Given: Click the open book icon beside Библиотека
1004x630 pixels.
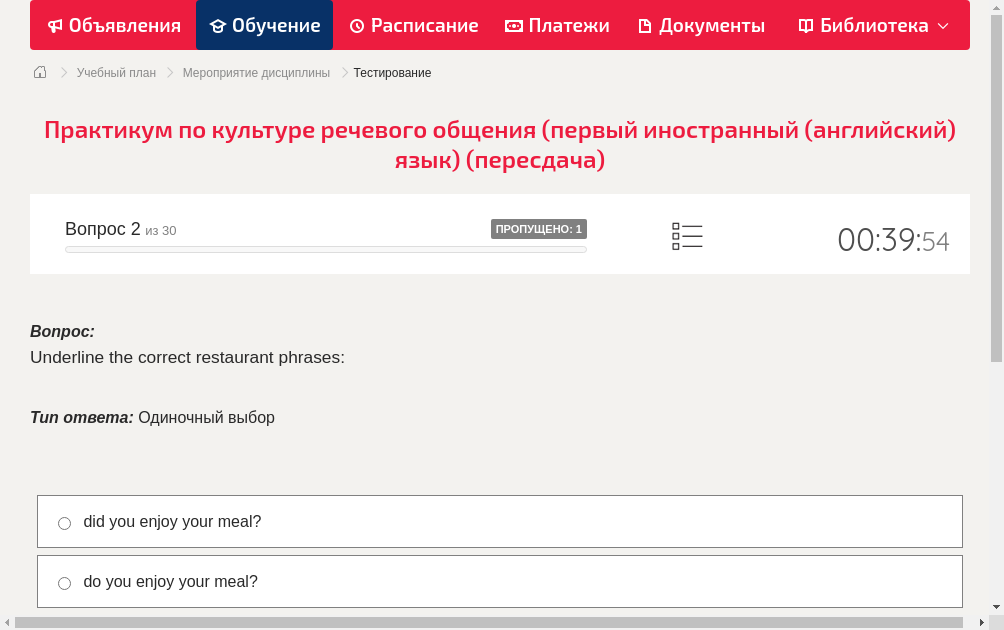Looking at the screenshot, I should tap(806, 26).
